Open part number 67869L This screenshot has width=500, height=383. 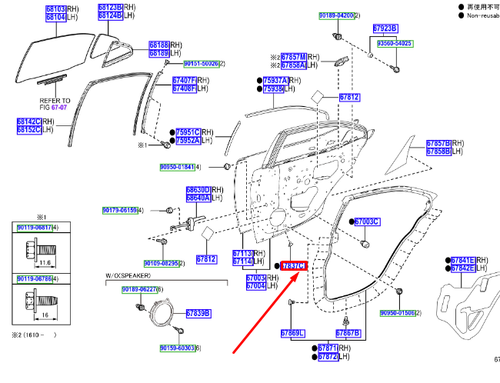(293, 333)
